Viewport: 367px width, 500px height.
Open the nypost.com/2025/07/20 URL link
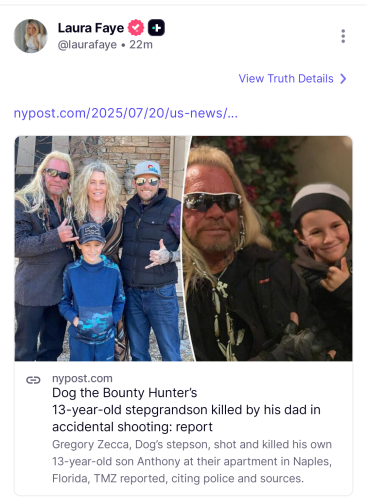pyautogui.click(x=125, y=113)
